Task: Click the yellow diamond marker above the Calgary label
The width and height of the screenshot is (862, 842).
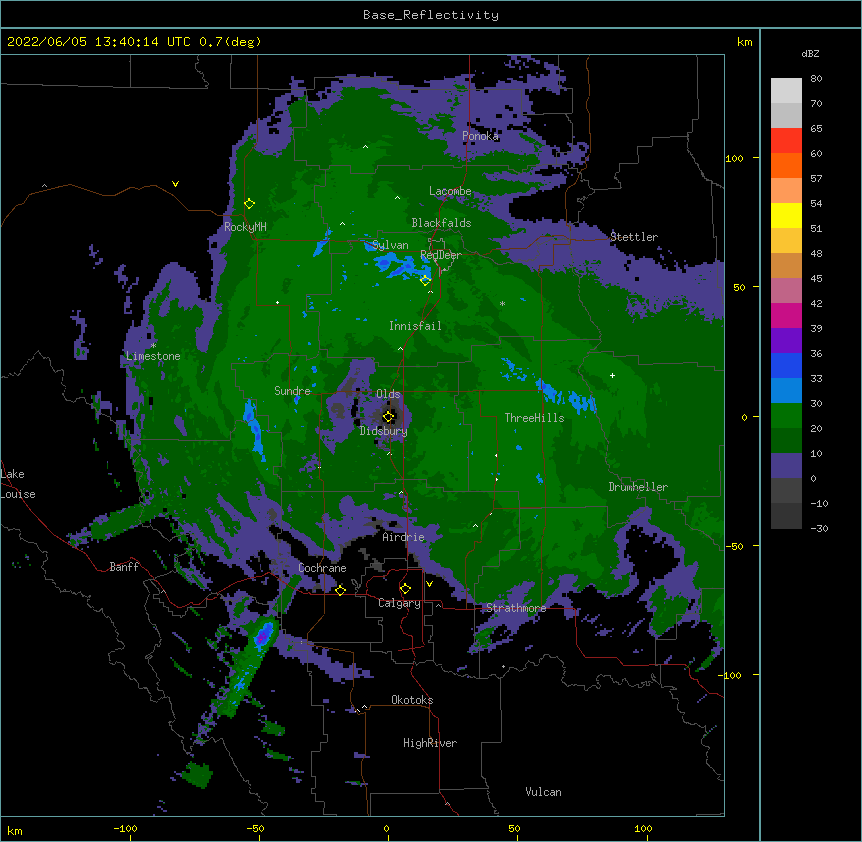Action: tap(405, 589)
